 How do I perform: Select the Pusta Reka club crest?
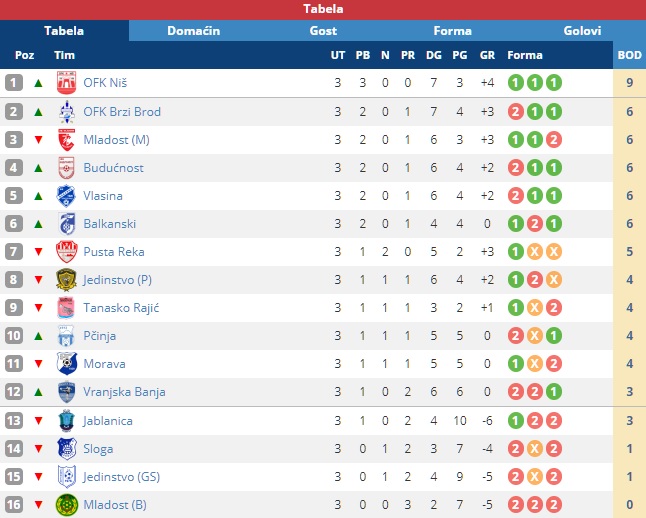tap(66, 252)
